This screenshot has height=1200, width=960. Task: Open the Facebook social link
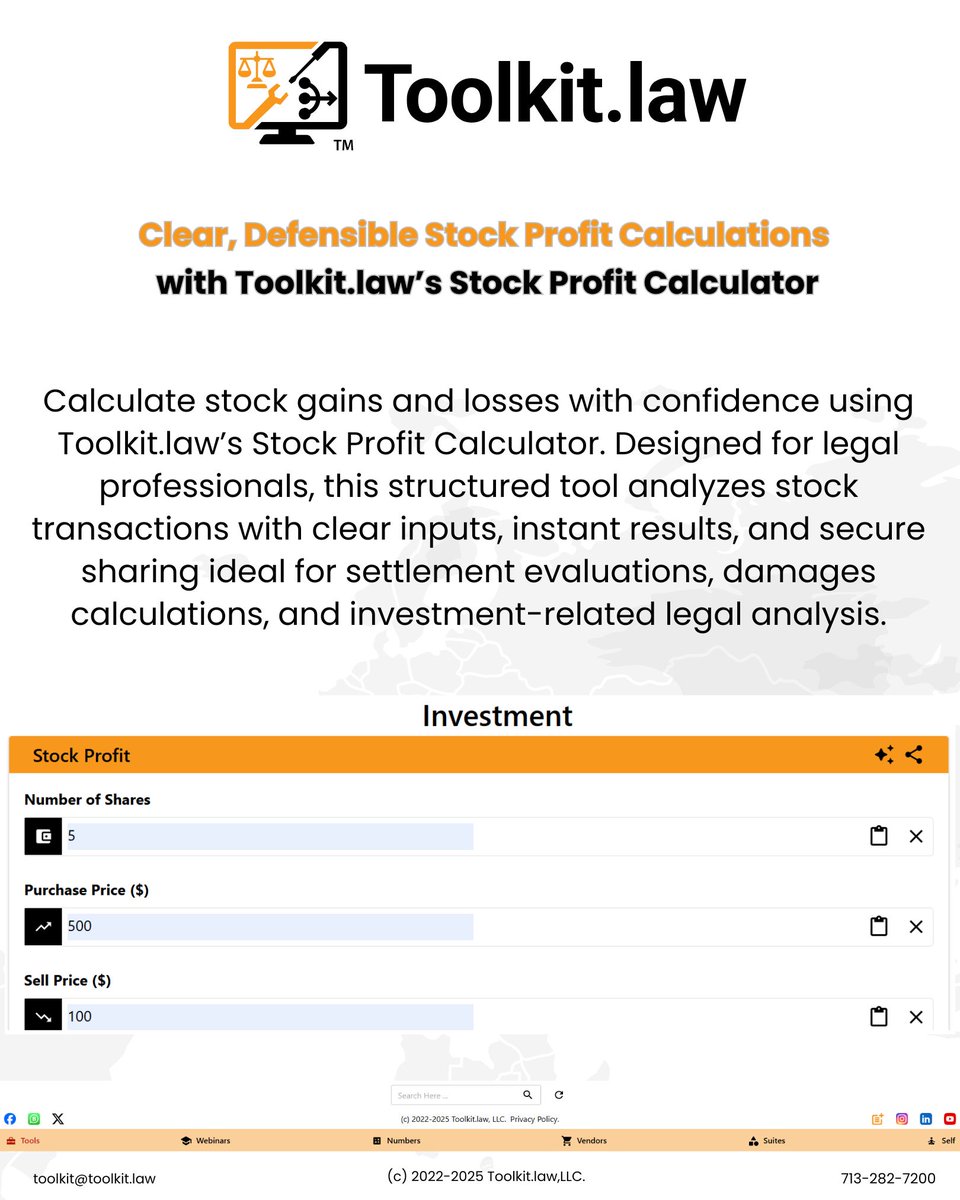(10, 1119)
